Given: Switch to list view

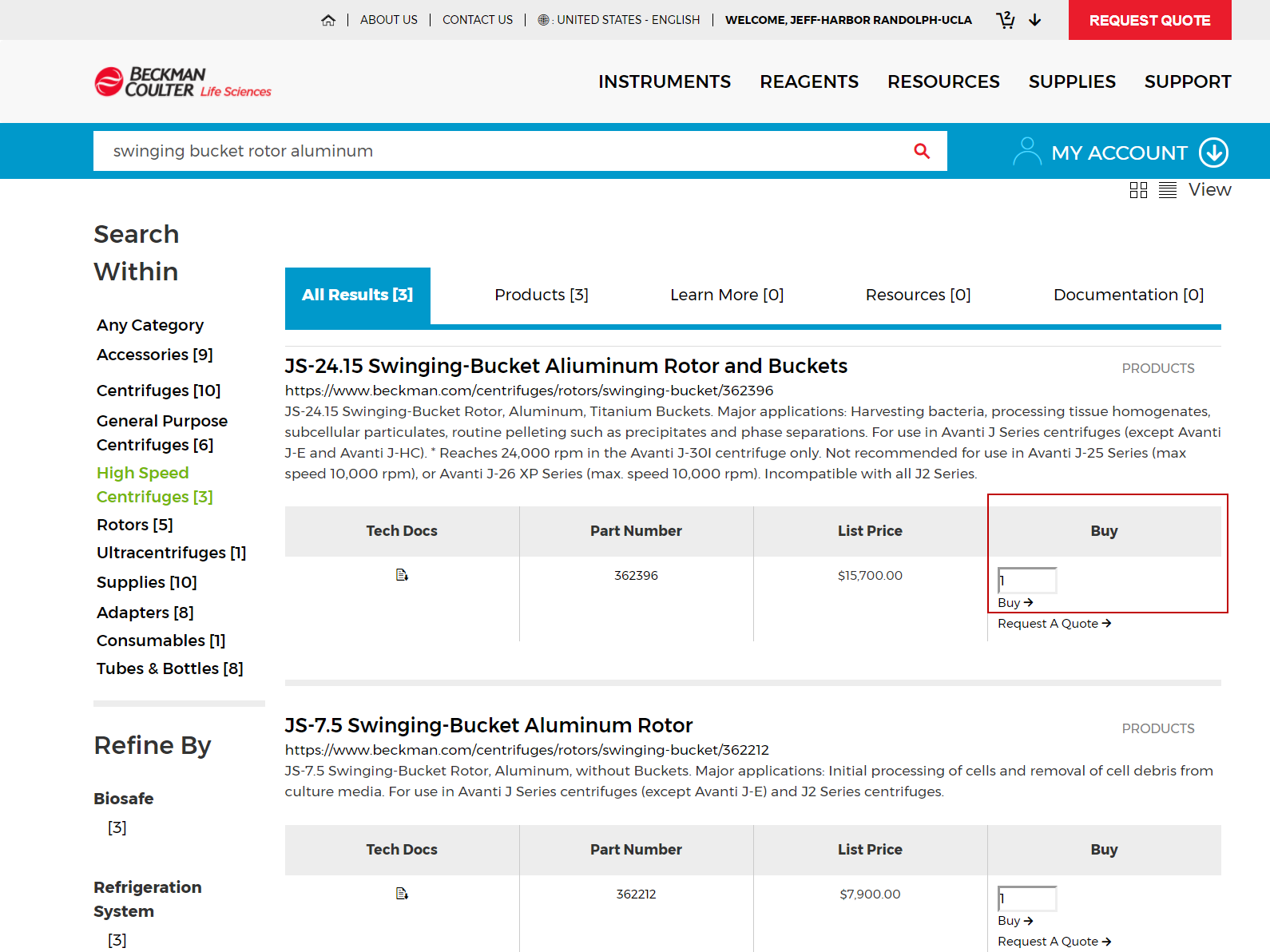Looking at the screenshot, I should pos(1168,190).
